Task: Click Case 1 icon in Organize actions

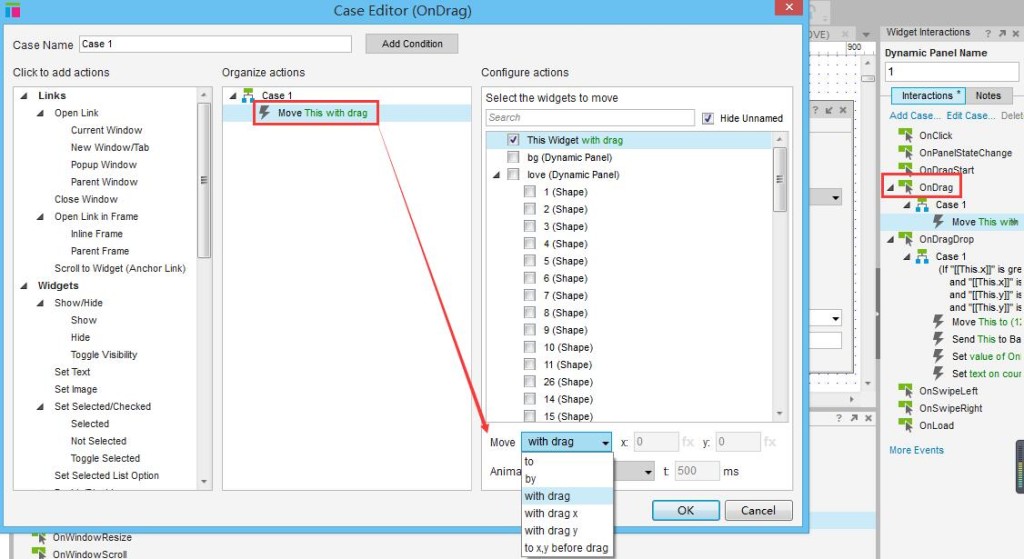Action: 248,95
